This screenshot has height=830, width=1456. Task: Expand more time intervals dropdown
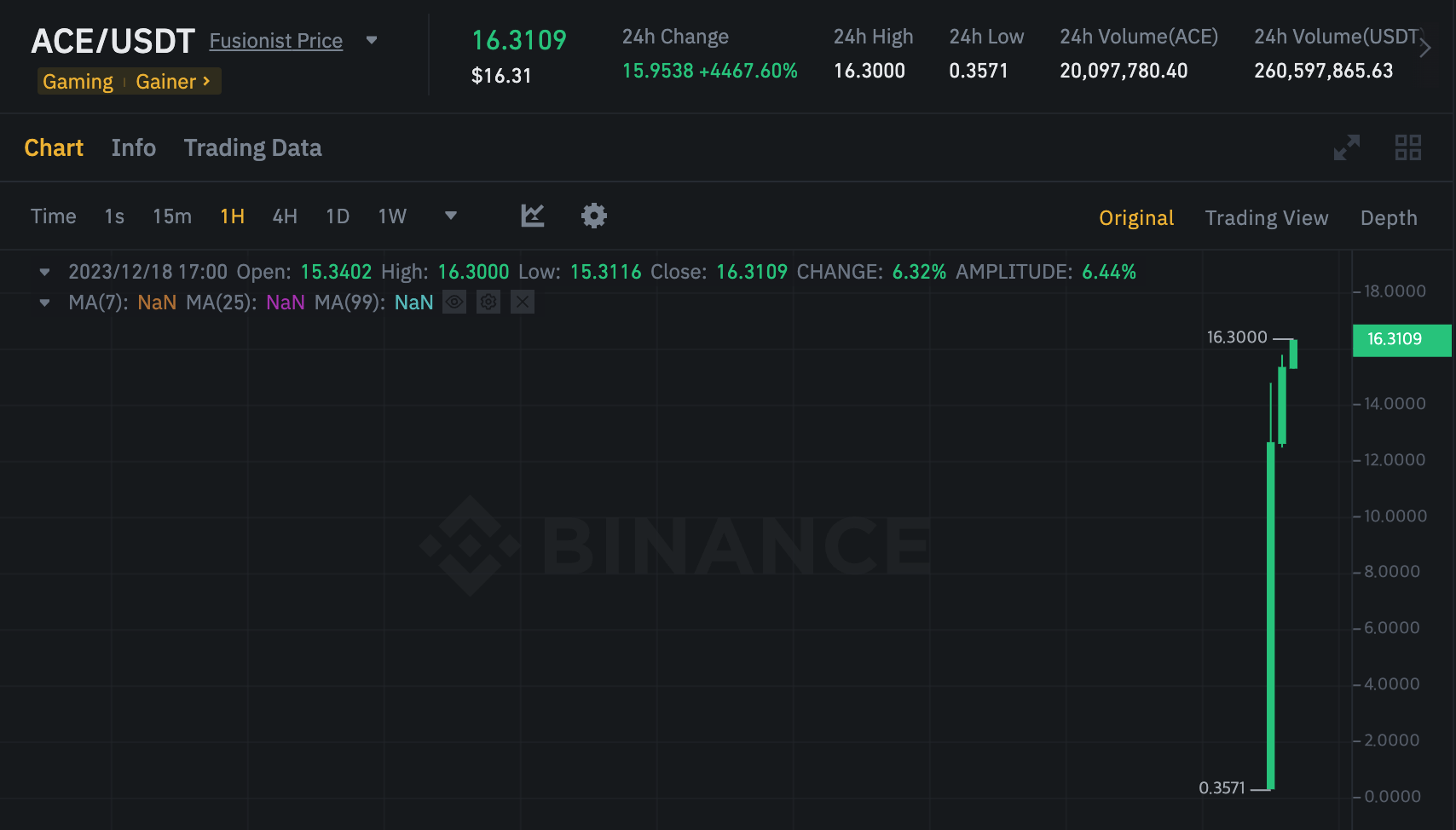pyautogui.click(x=451, y=216)
